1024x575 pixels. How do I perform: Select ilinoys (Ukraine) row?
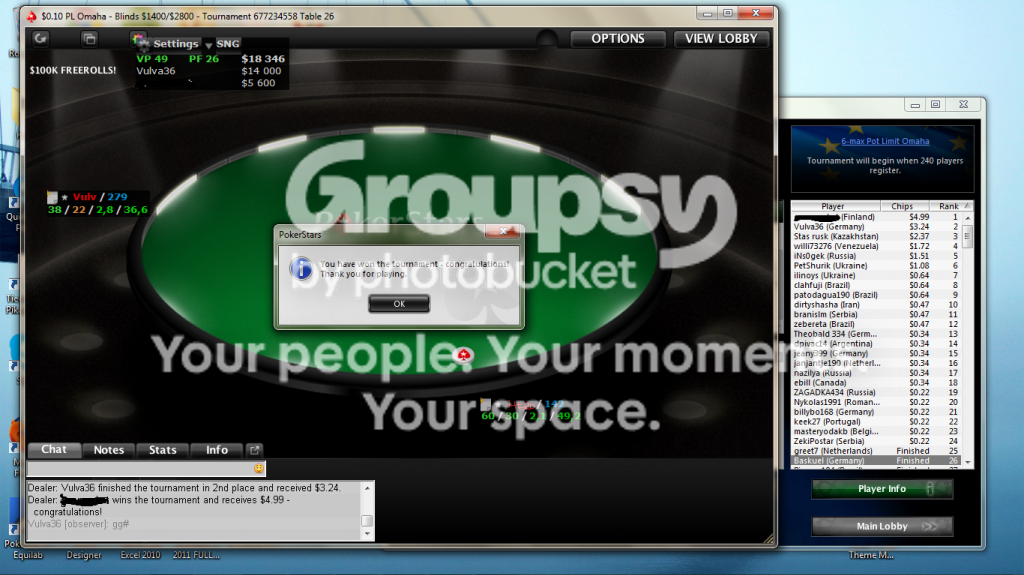[876, 276]
